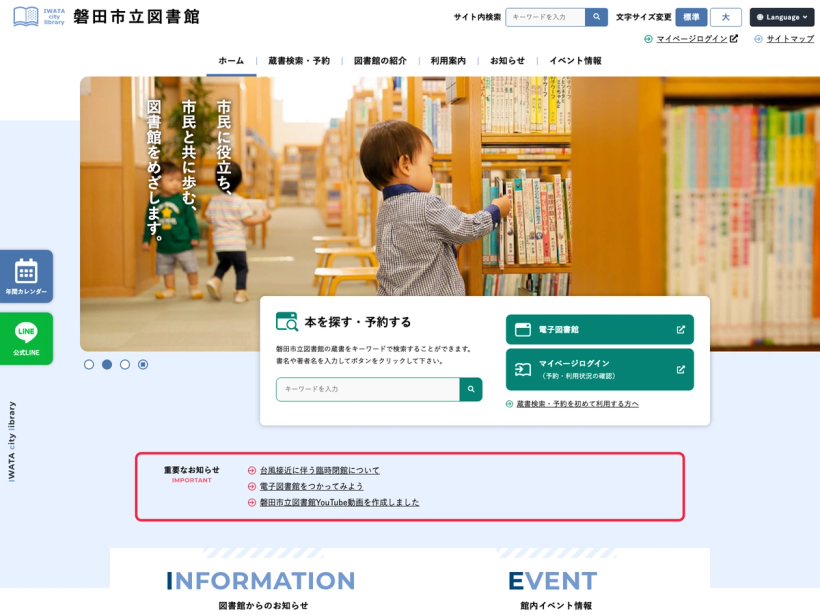
Task: Open the 年間カレンダー calendar side button
Action: (26, 276)
